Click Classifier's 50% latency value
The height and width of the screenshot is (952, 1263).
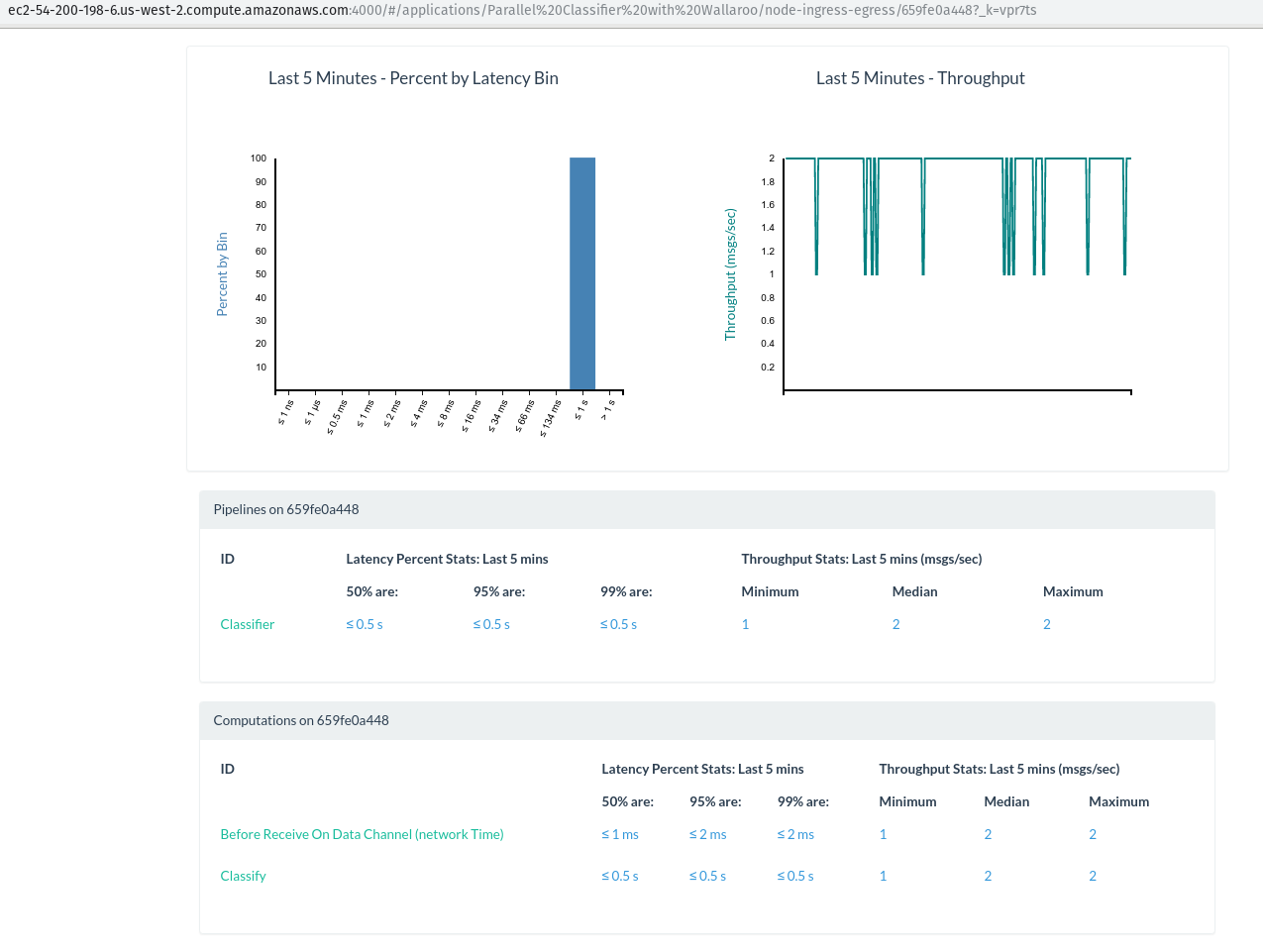point(364,624)
